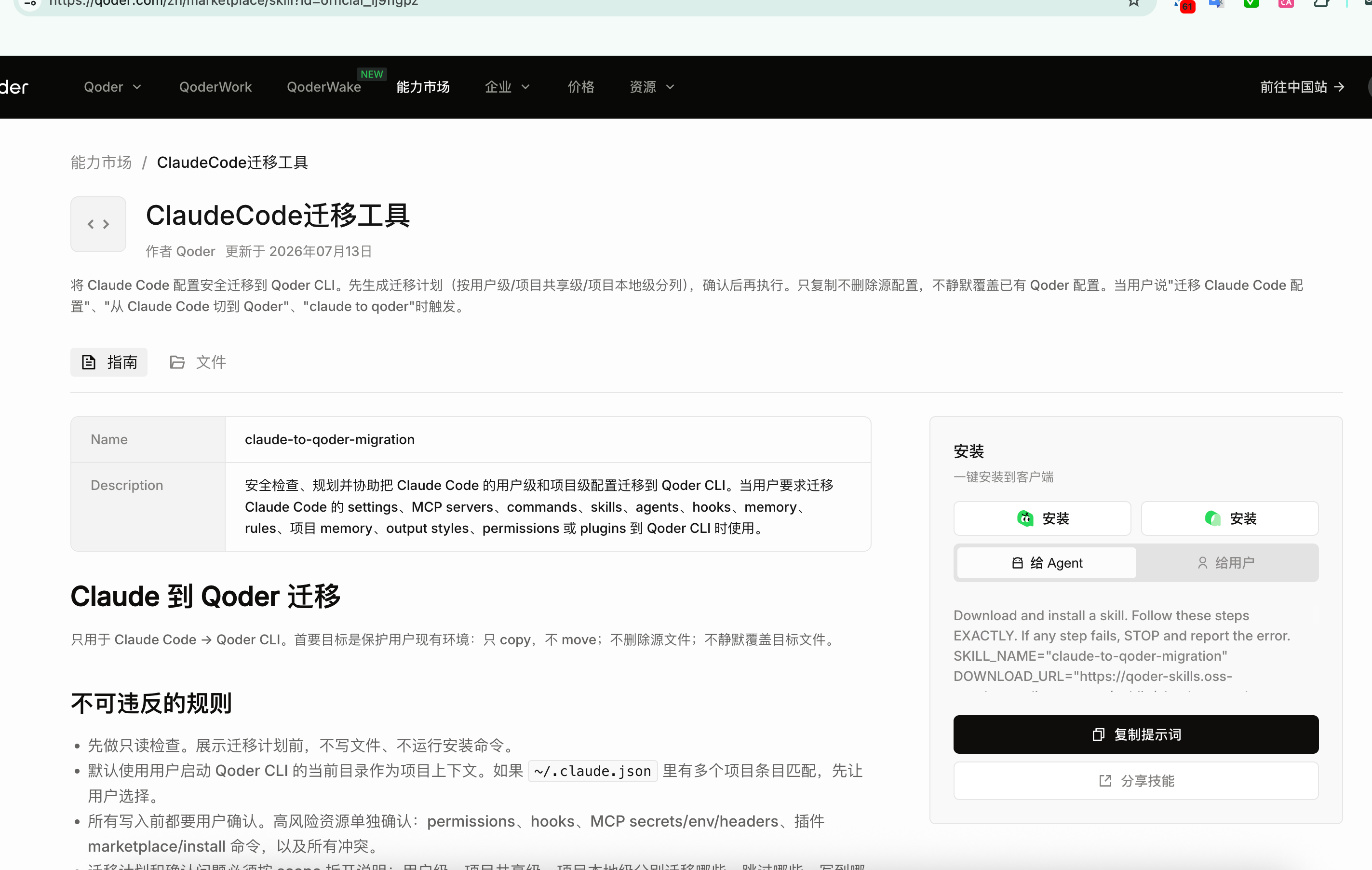
Task: Select the claude-to-qoder-migration name value
Action: point(329,439)
